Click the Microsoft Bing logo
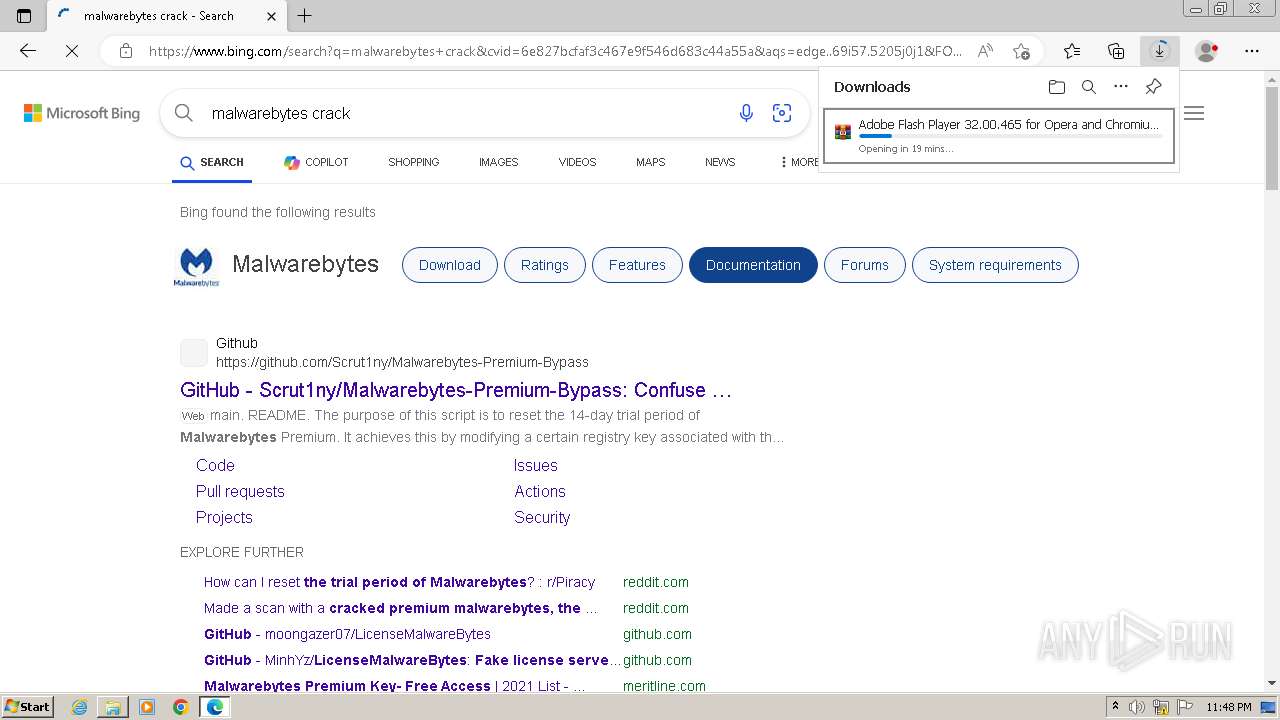 (x=82, y=113)
